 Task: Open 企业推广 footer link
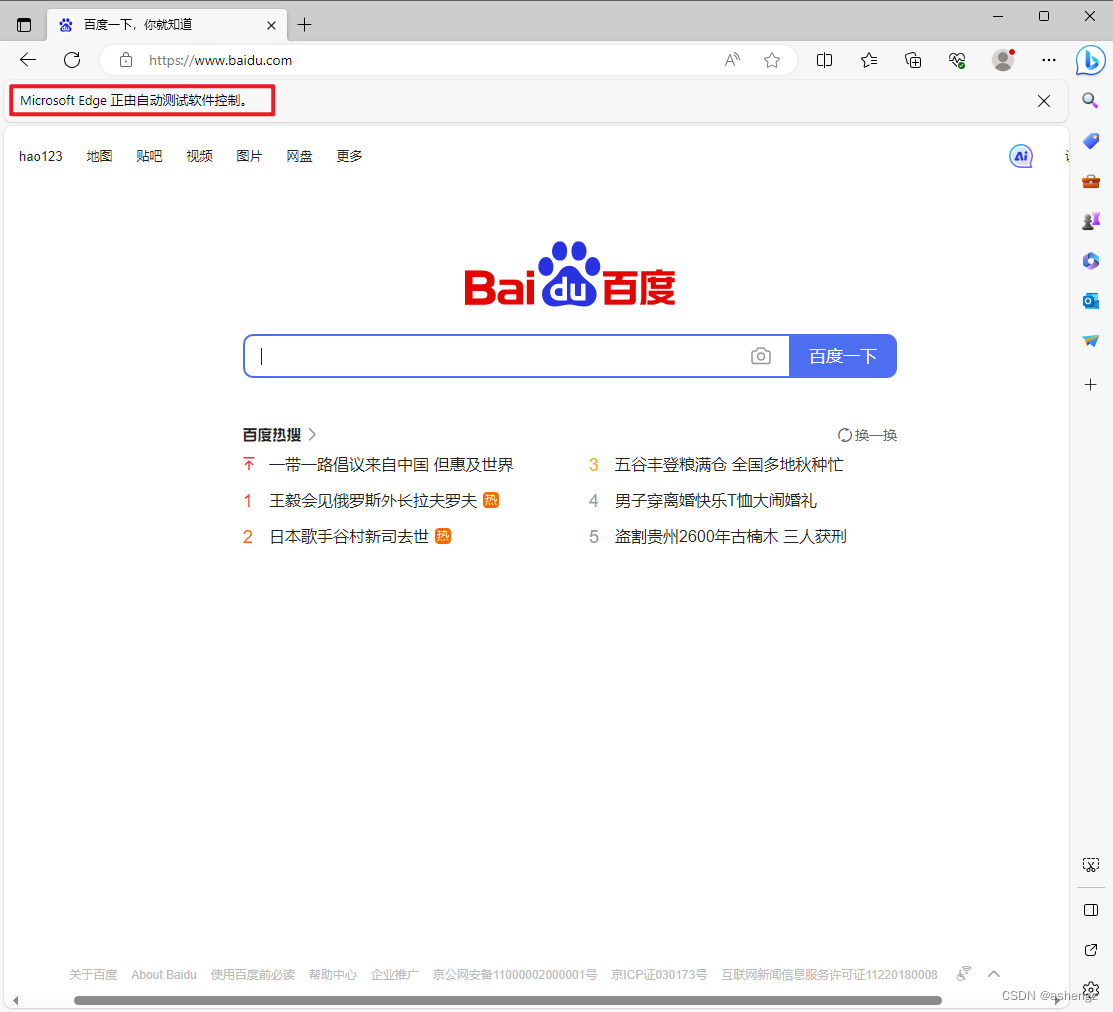pyautogui.click(x=395, y=974)
